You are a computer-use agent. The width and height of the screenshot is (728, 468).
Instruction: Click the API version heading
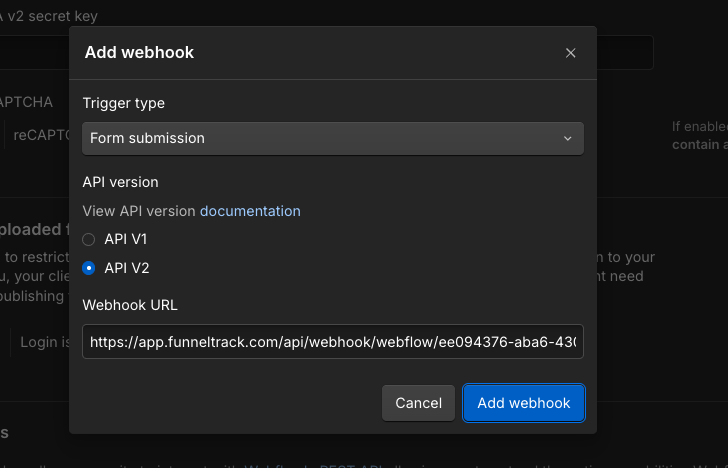coord(120,182)
